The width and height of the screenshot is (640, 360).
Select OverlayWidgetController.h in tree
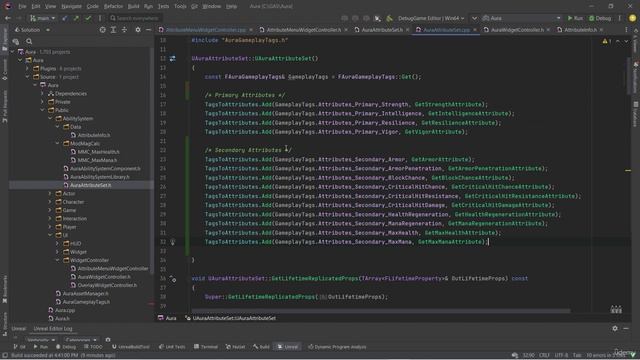tap(107, 285)
